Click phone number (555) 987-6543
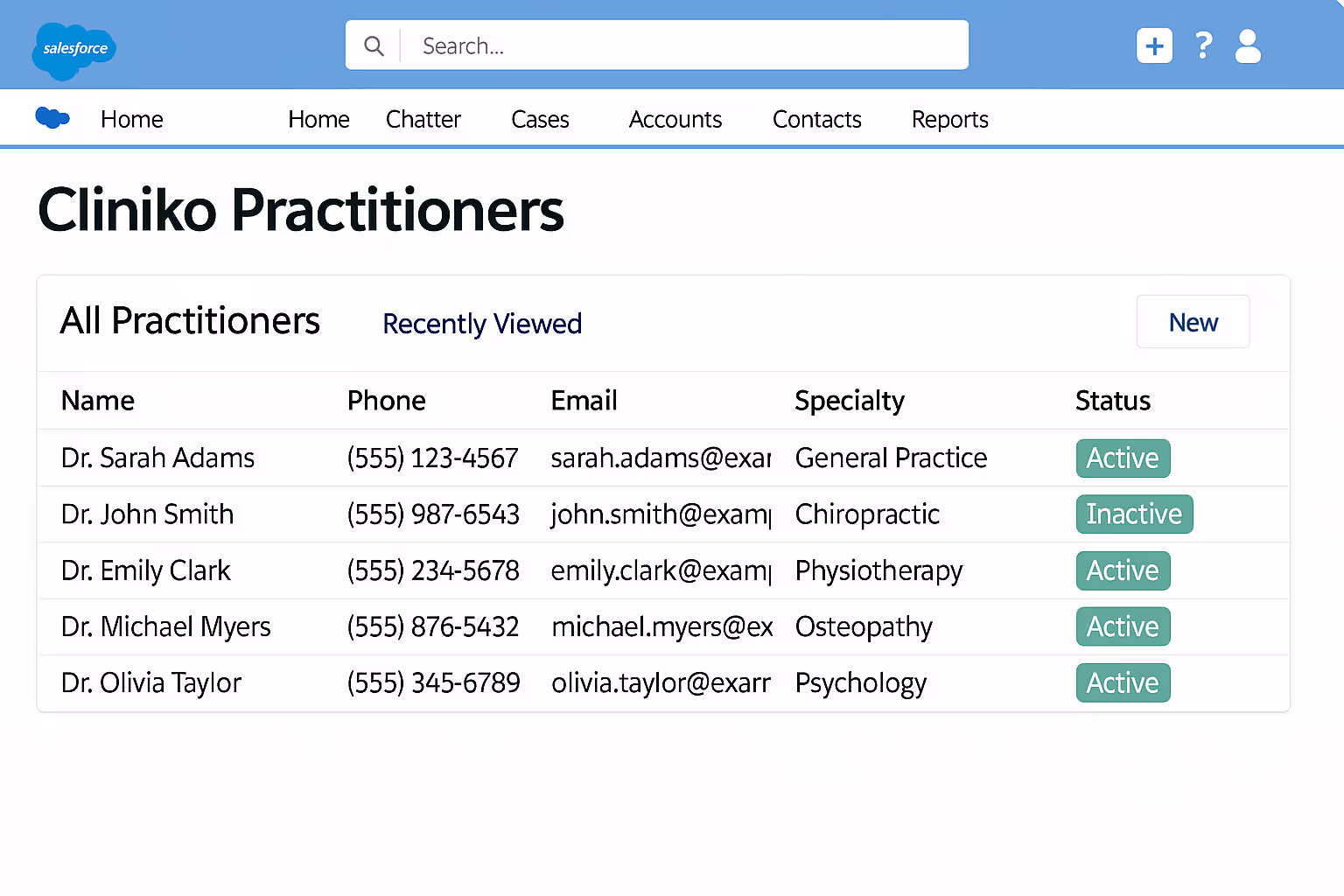The image size is (1344, 896). (x=433, y=514)
